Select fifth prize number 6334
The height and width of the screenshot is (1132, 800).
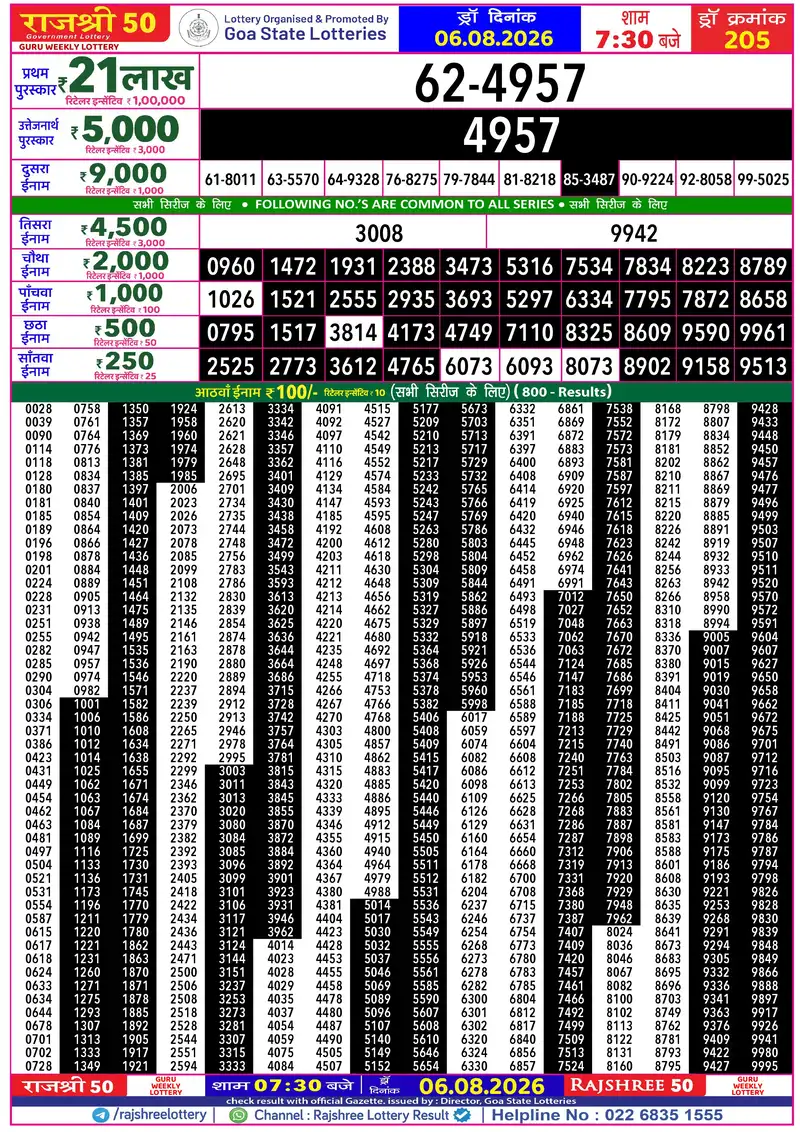pyautogui.click(x=589, y=300)
